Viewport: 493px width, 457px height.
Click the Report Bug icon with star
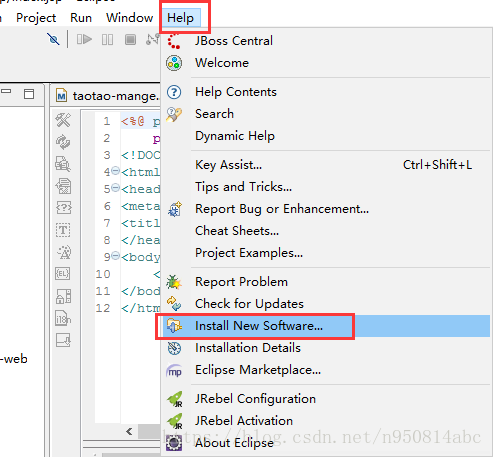pos(174,209)
